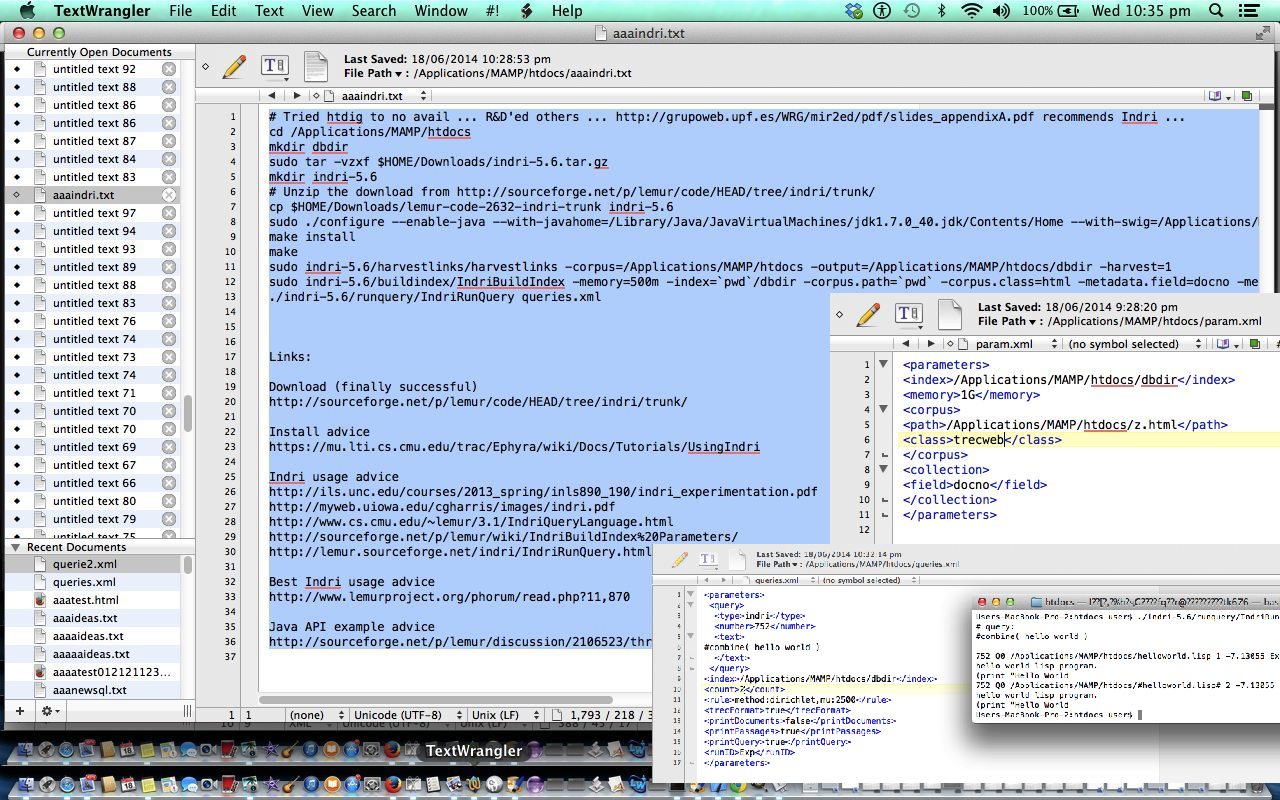1280x800 pixels.
Task: Close untitled text 97 with its X button
Action: coord(169,213)
